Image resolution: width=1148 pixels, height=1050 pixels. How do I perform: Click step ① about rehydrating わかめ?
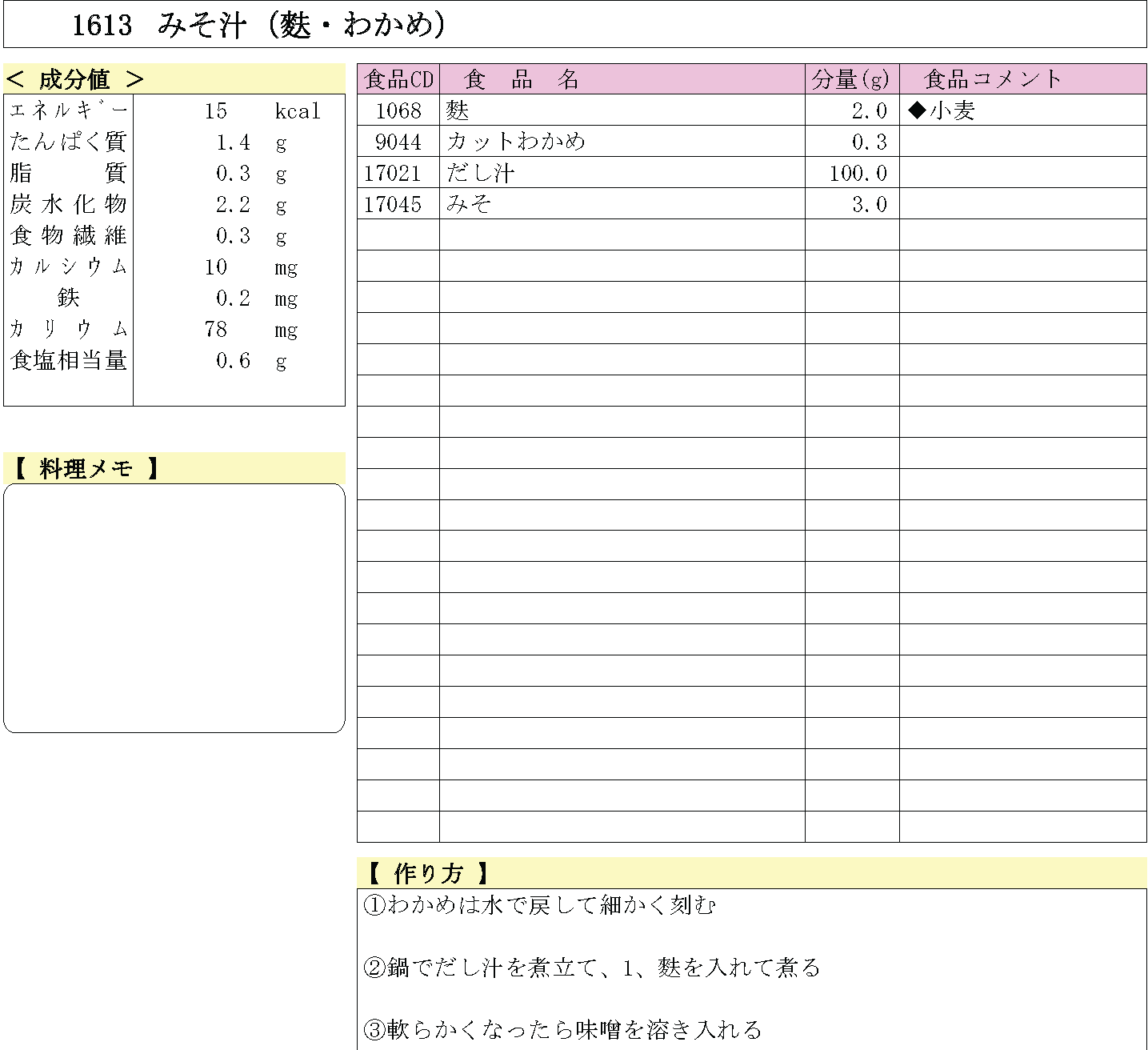pyautogui.click(x=540, y=905)
